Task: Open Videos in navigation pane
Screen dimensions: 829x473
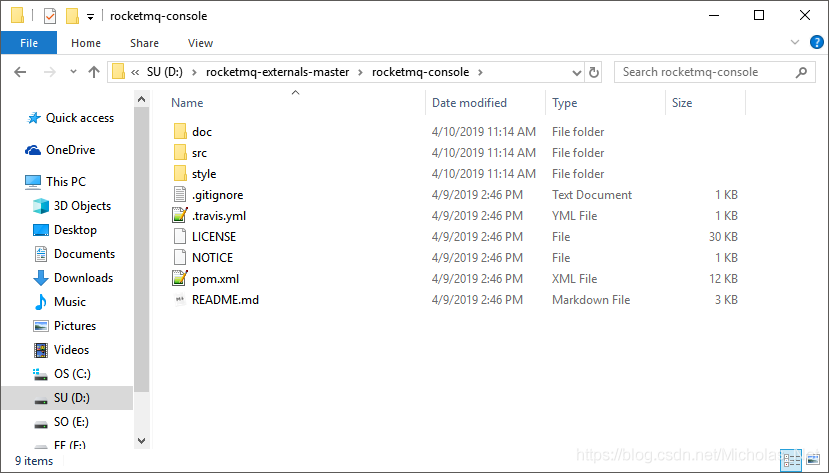Action: pos(71,350)
